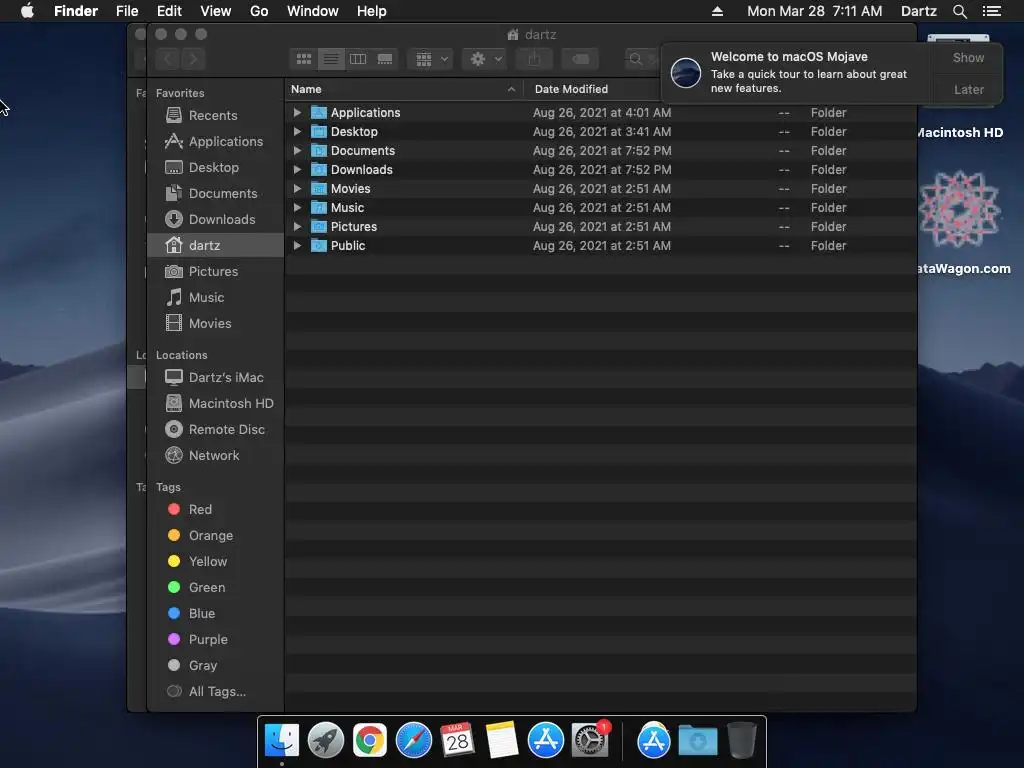
Task: Open the Go menu
Action: tap(259, 11)
